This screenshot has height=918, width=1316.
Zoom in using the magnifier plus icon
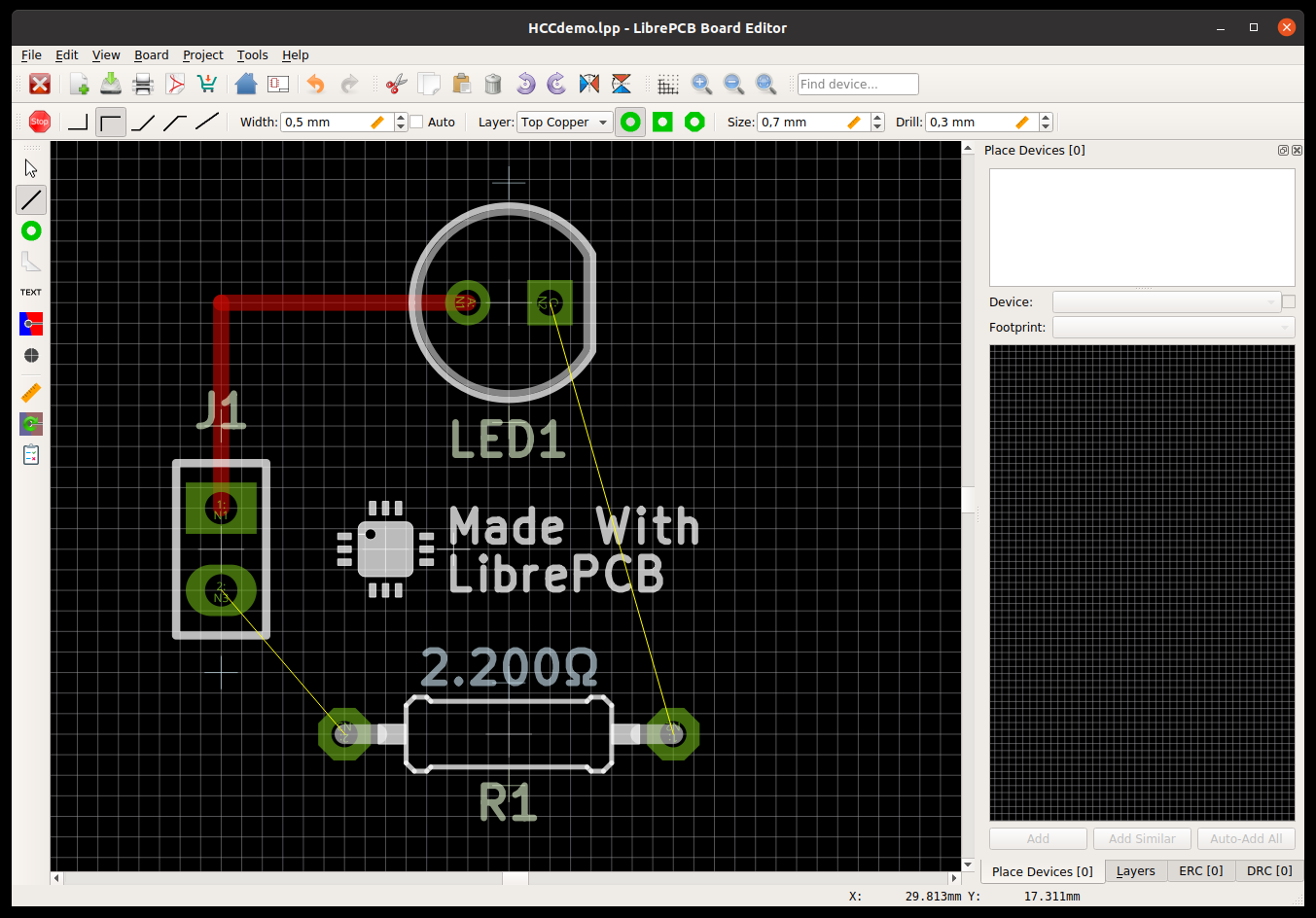[701, 84]
